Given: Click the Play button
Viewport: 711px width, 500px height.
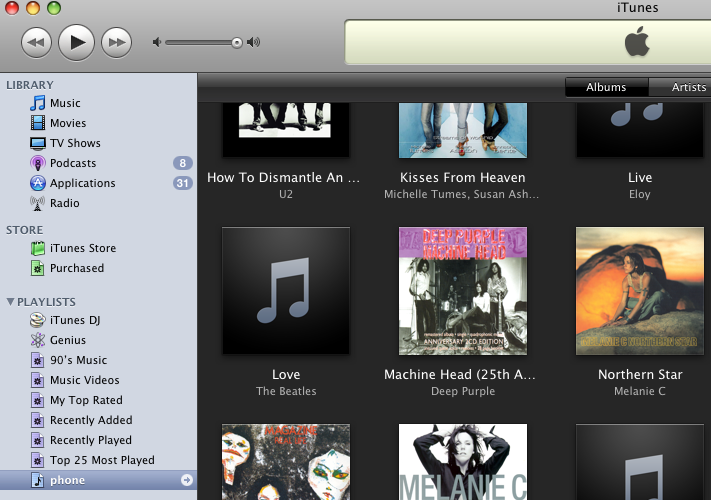Looking at the screenshot, I should 77,43.
